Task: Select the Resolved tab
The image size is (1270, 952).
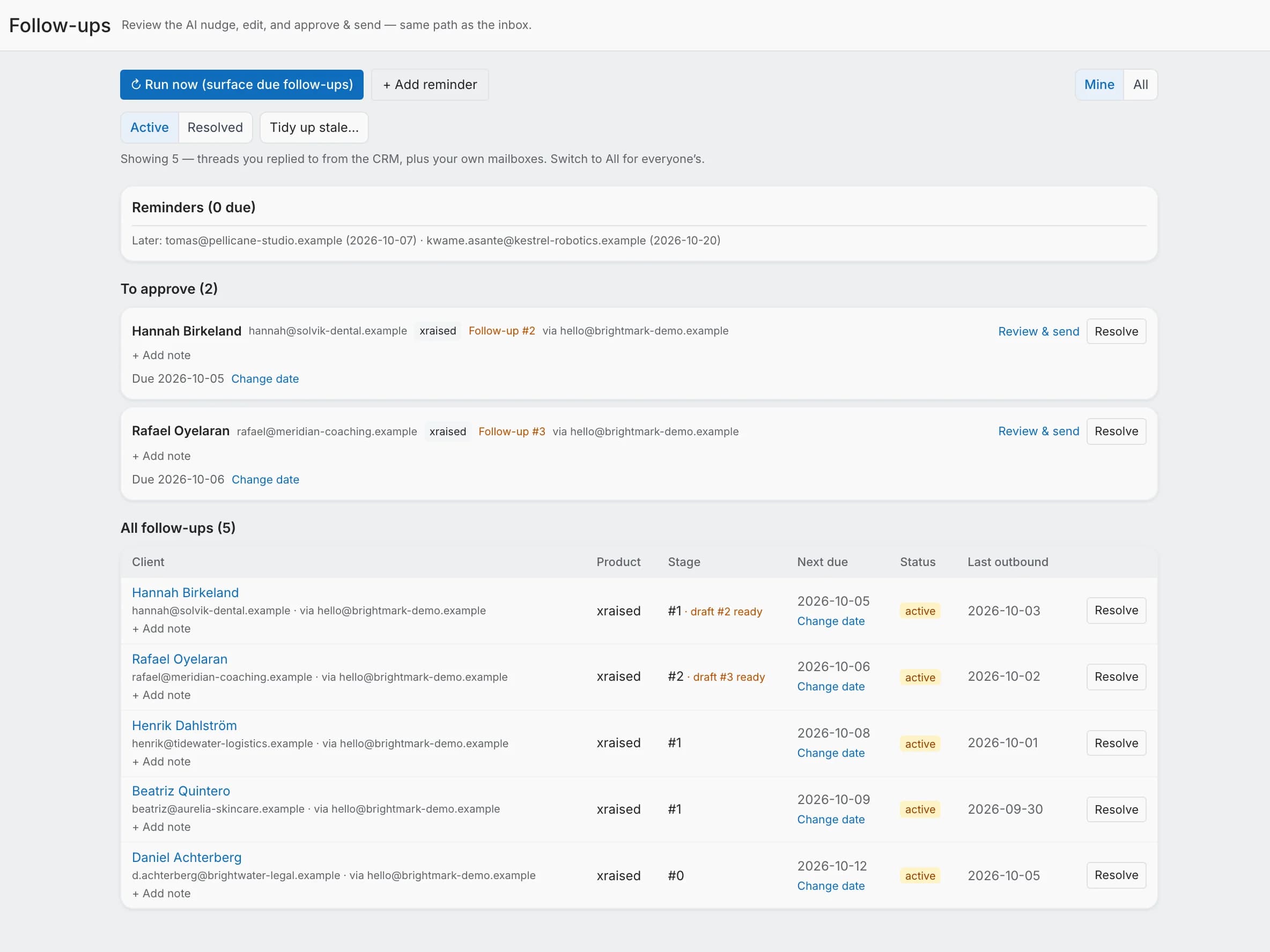Action: coord(215,128)
